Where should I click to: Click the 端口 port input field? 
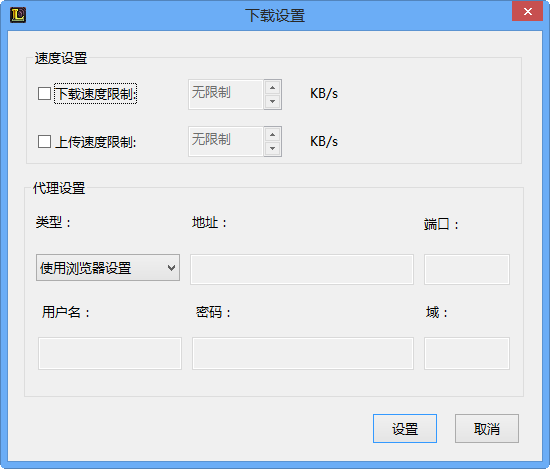467,269
